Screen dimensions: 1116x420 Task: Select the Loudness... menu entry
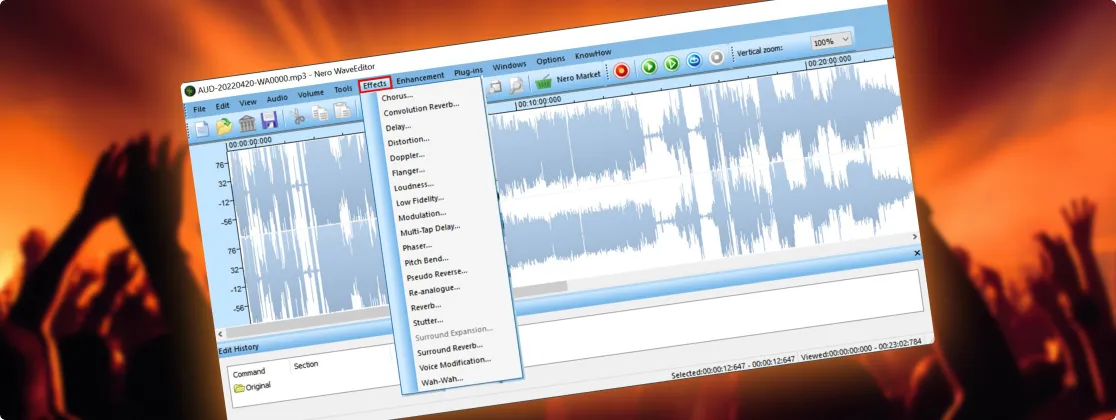pyautogui.click(x=414, y=186)
